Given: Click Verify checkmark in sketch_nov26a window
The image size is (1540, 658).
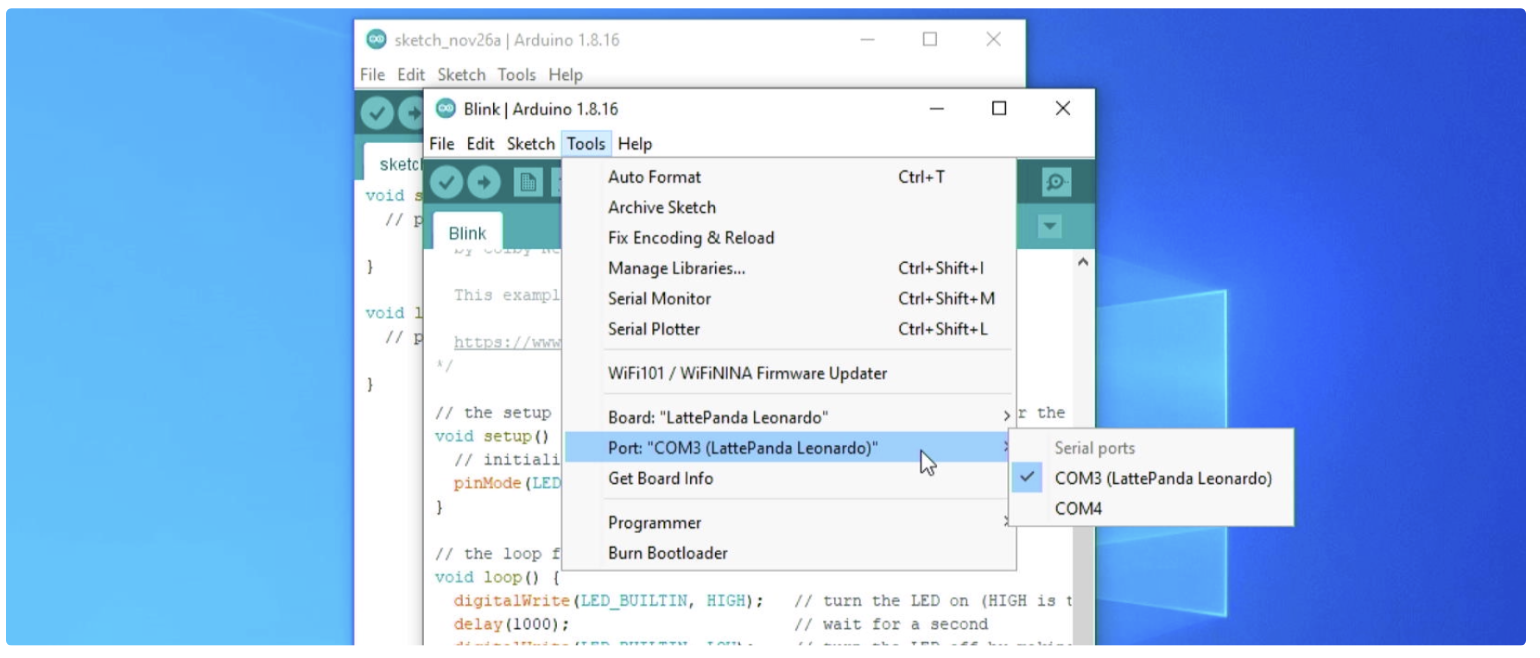Looking at the screenshot, I should [377, 113].
